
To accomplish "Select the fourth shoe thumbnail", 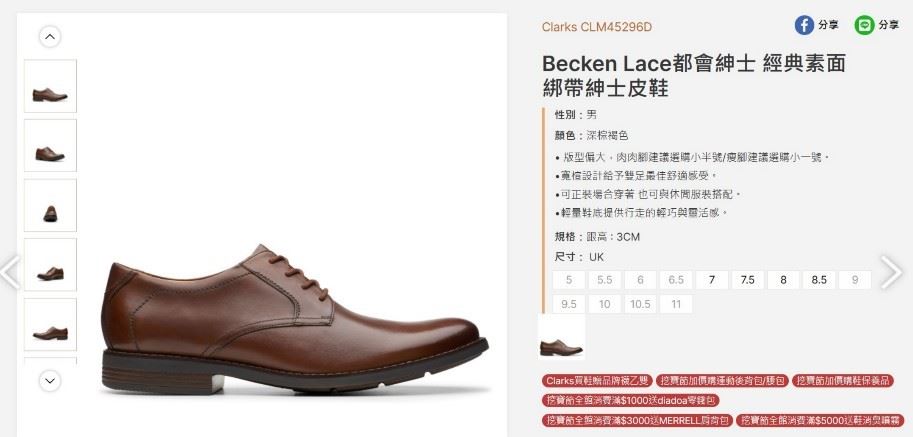I will point(50,265).
